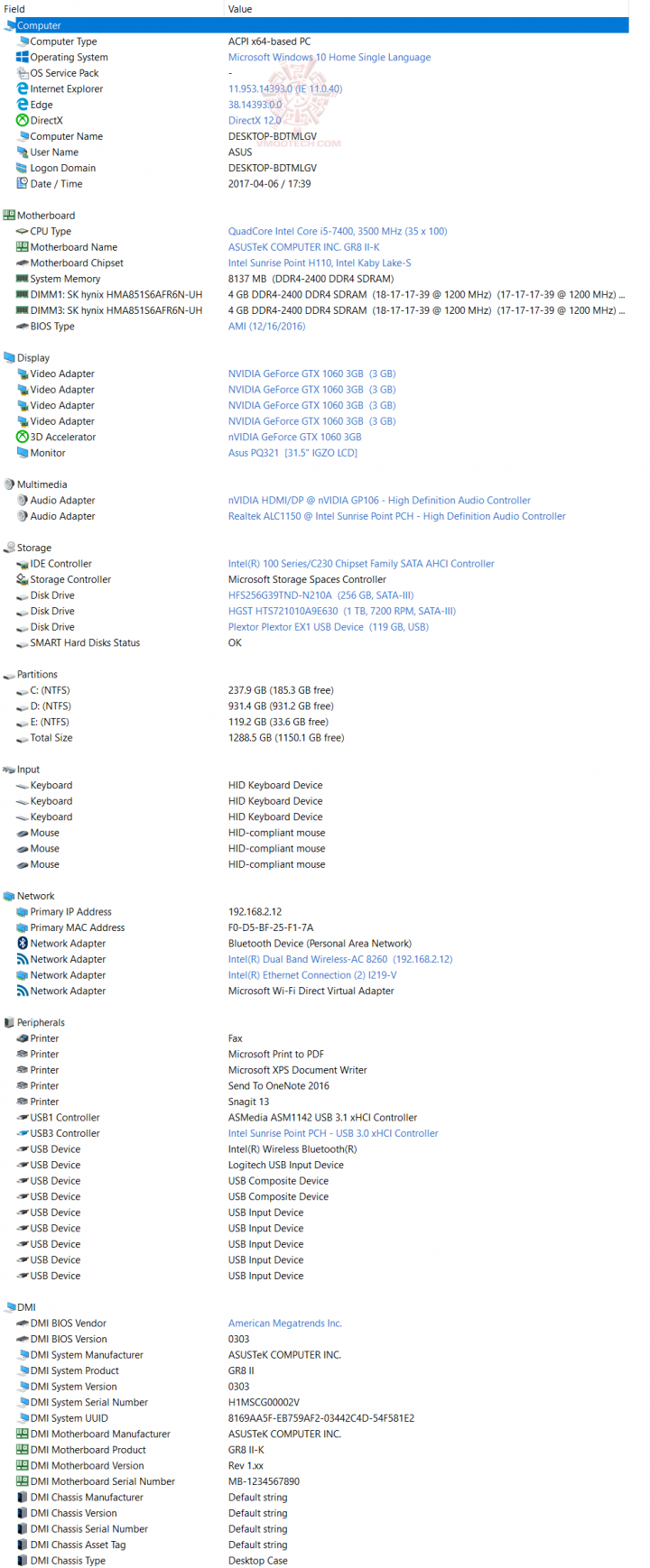Image resolution: width=650 pixels, height=1568 pixels.
Task: Click the Fax printer icon
Action: coord(23,1038)
